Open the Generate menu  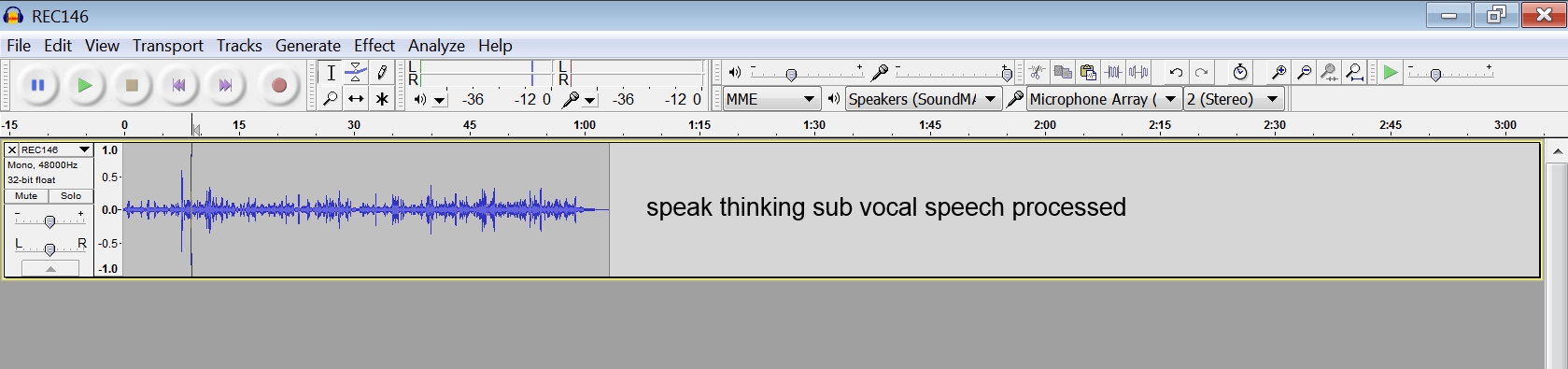[x=307, y=45]
